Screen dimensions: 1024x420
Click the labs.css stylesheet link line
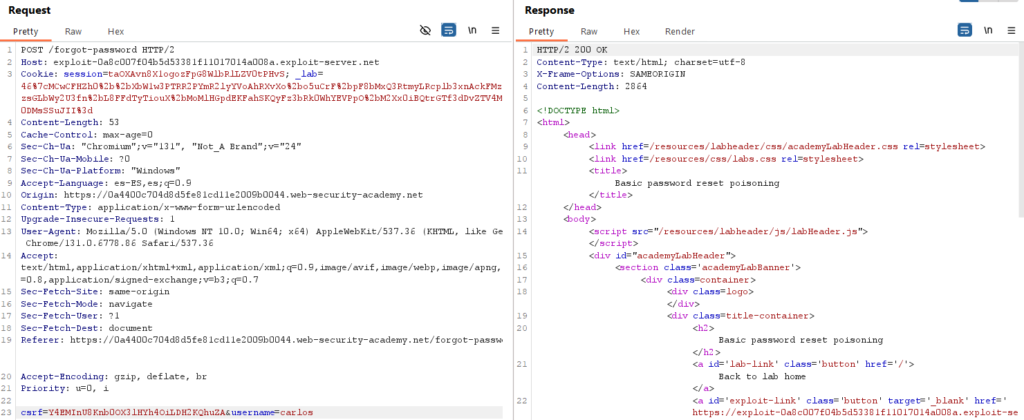(726, 159)
